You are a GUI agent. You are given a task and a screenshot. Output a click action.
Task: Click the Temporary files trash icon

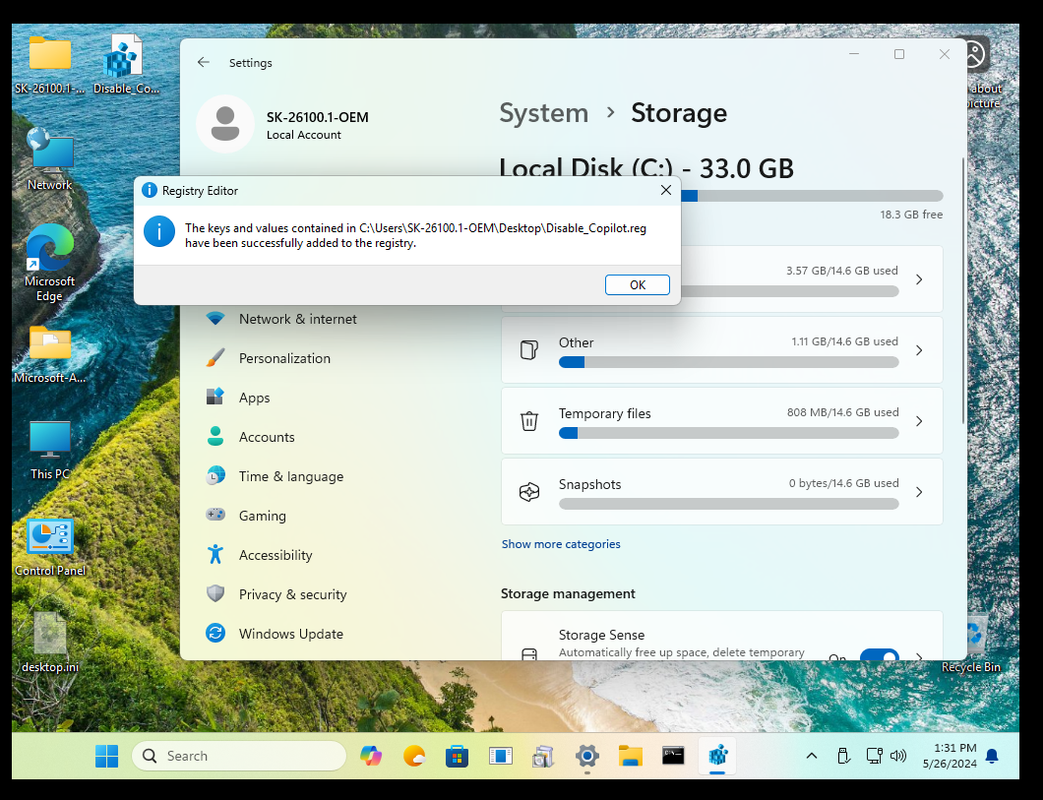coord(529,421)
